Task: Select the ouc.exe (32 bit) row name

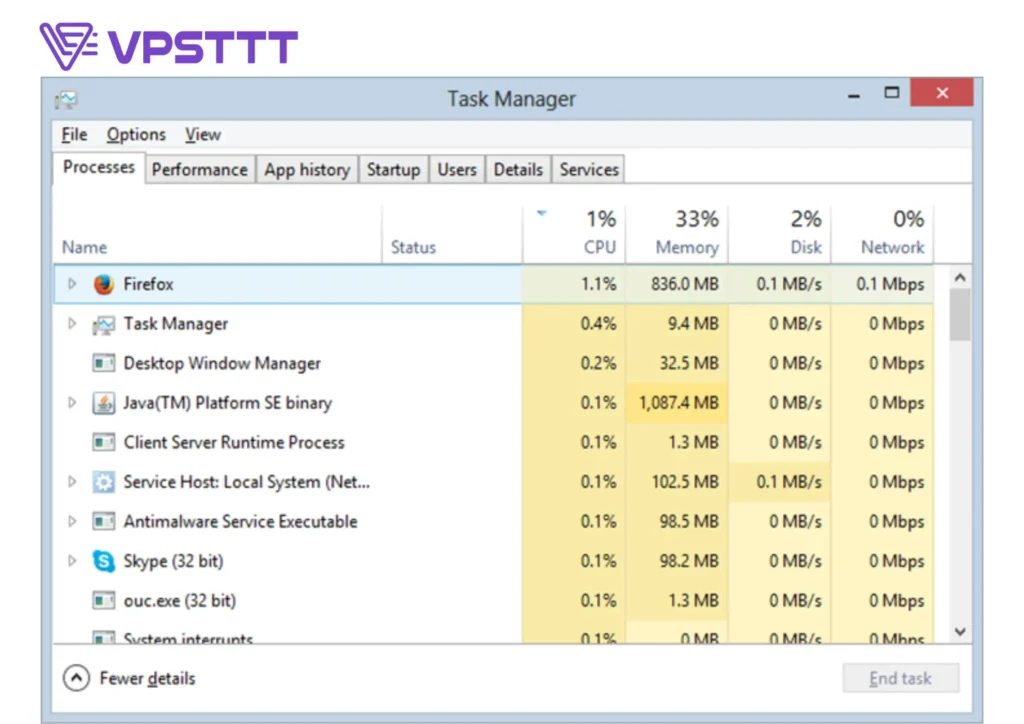Action: pyautogui.click(x=180, y=601)
